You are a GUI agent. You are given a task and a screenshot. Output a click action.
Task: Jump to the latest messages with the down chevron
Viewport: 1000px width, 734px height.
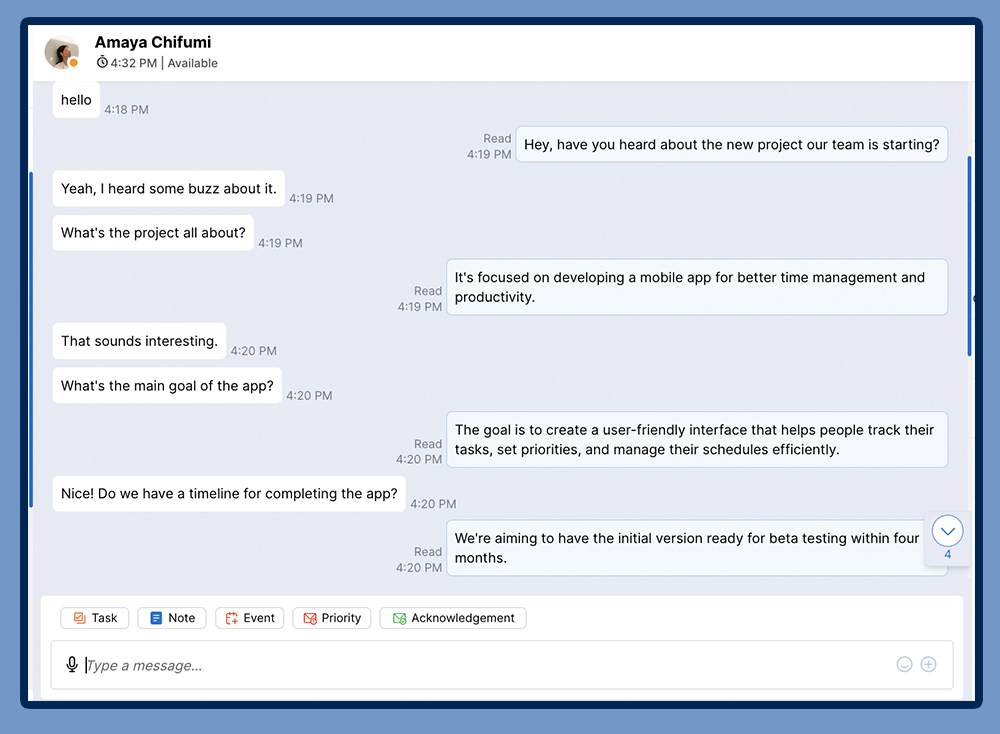tap(948, 531)
